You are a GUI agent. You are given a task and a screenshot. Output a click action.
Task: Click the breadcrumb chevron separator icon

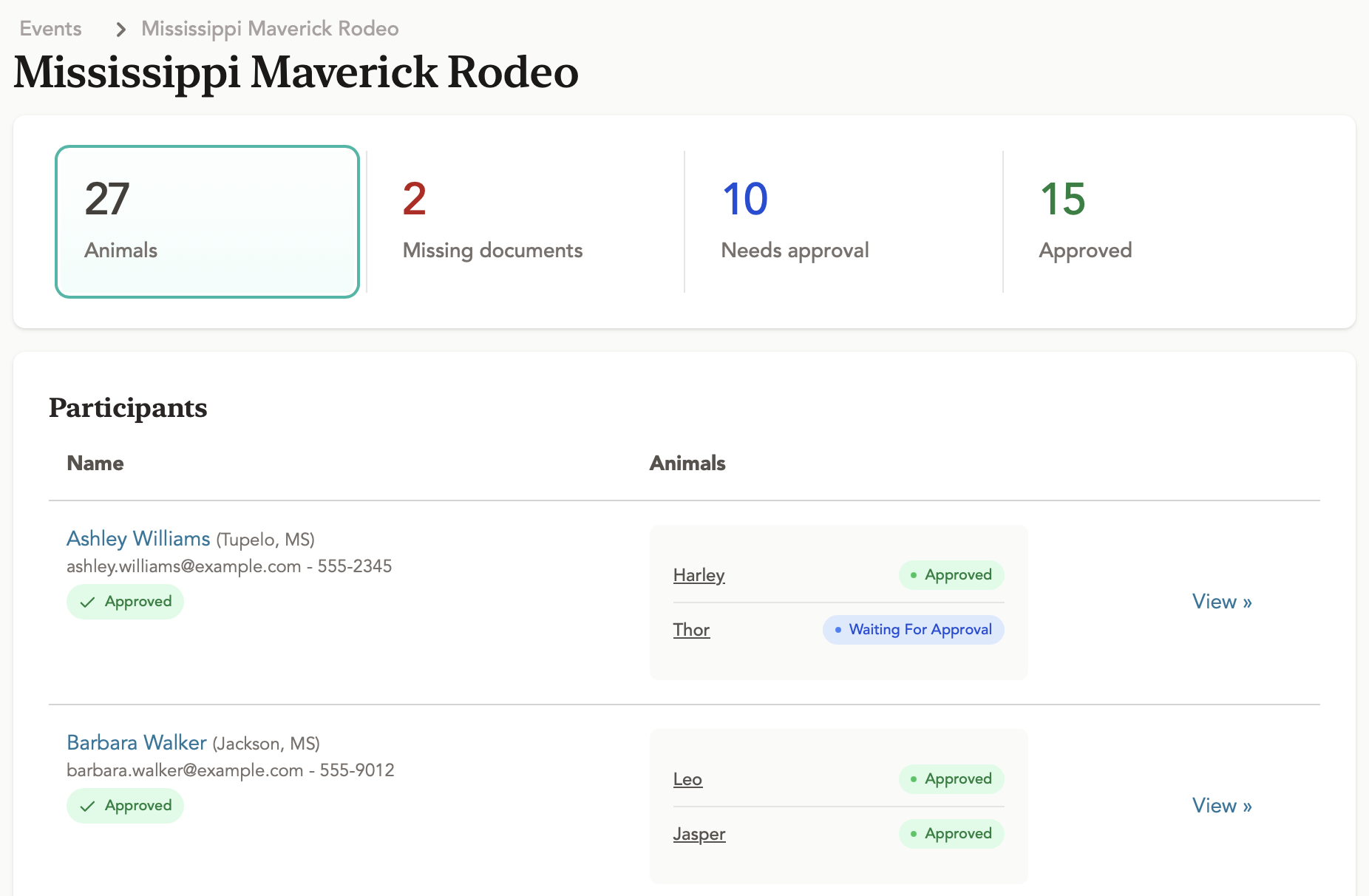pos(120,30)
